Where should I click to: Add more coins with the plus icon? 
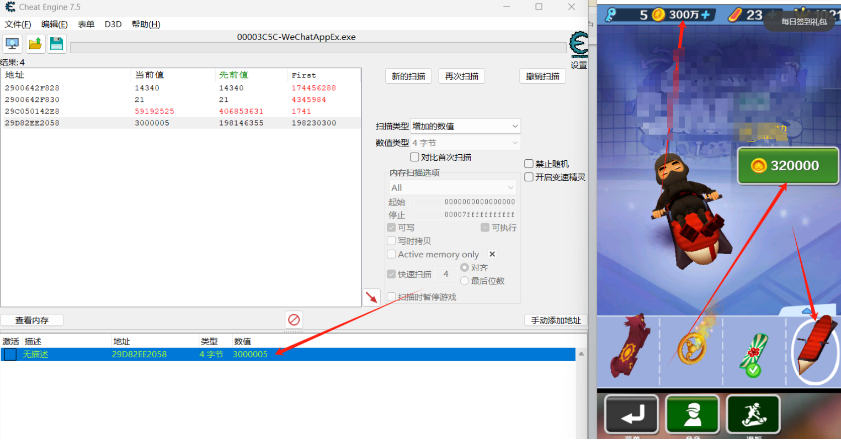pyautogui.click(x=705, y=15)
